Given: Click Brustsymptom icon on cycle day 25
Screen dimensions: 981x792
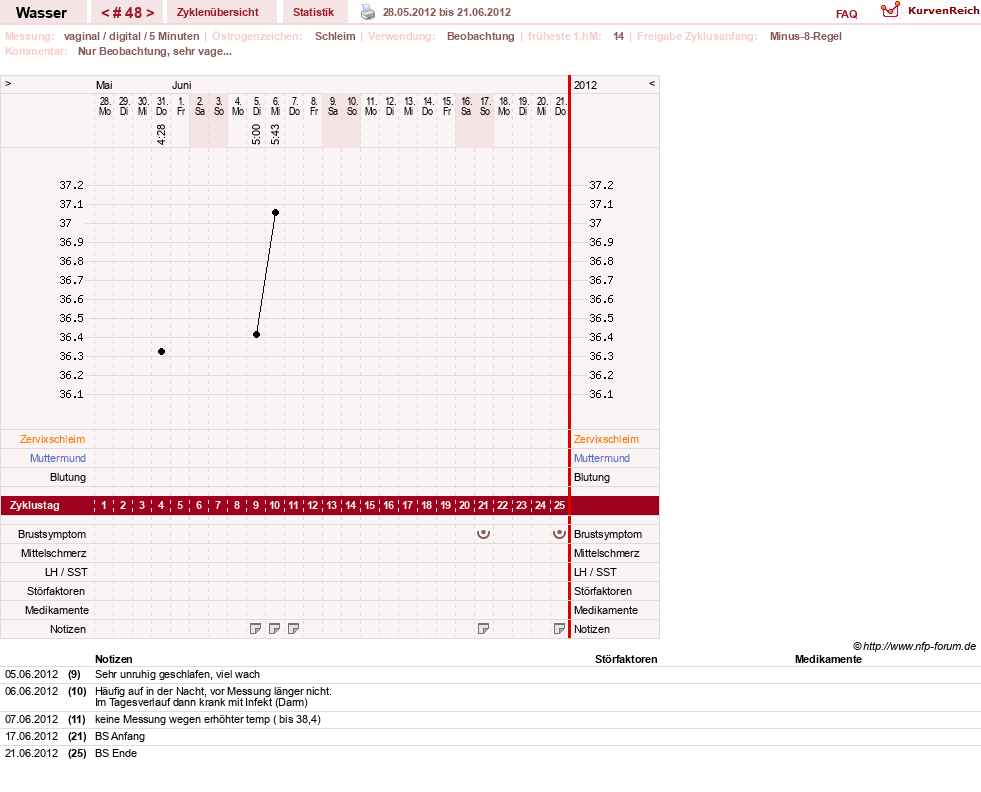Looking at the screenshot, I should [x=559, y=534].
